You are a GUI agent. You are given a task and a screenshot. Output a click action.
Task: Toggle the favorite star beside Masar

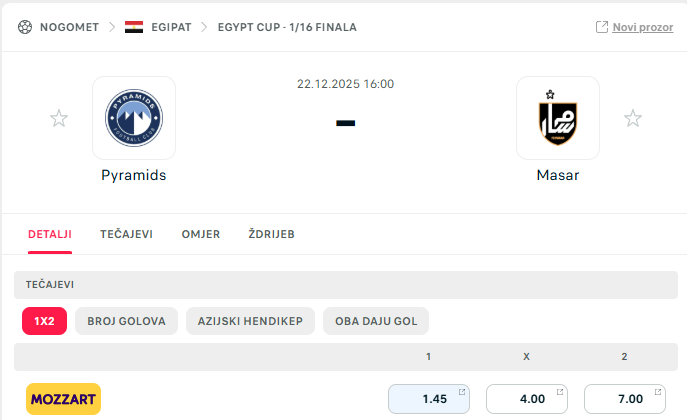click(x=633, y=119)
